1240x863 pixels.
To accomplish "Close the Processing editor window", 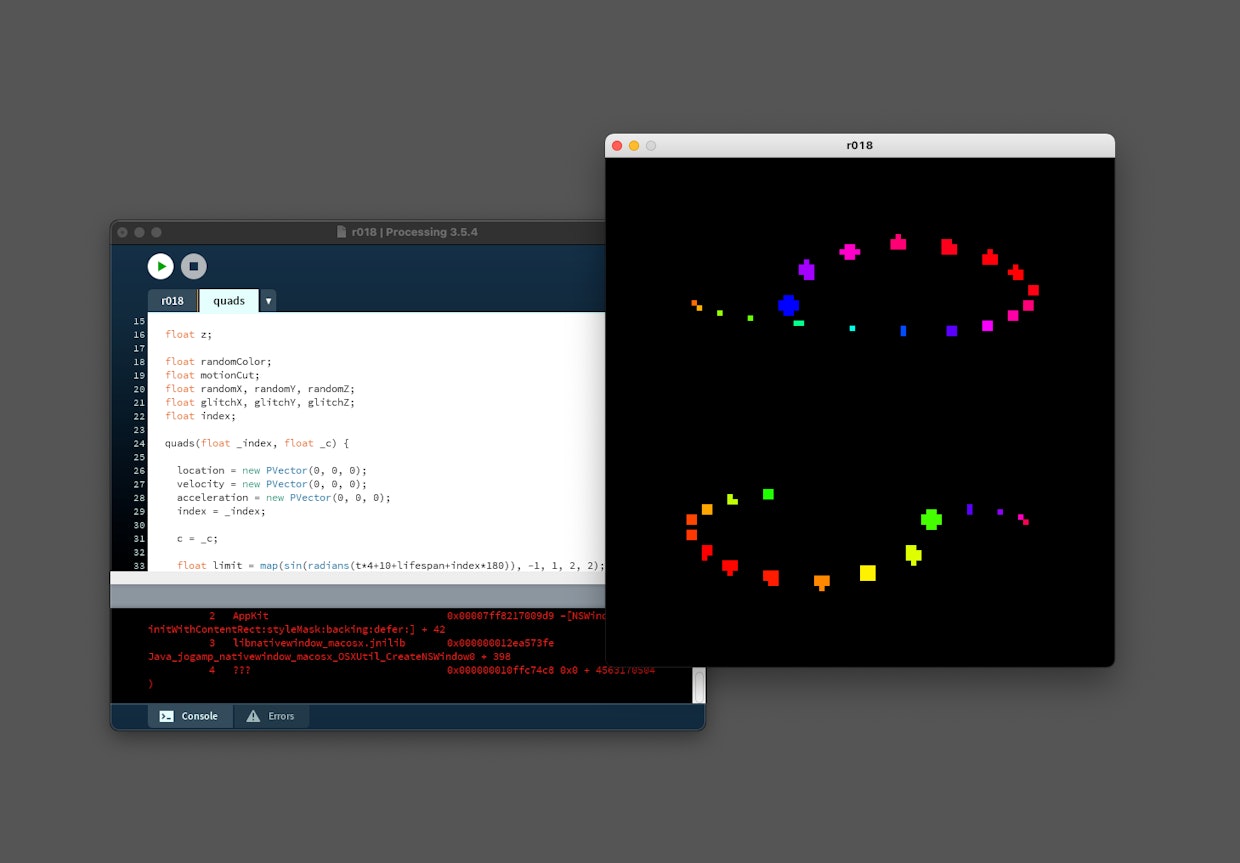I will [x=122, y=232].
